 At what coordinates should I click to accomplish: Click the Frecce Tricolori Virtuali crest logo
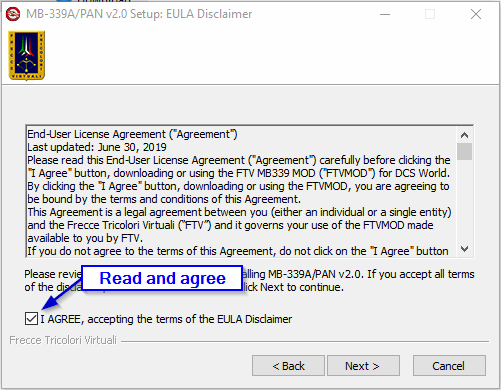tap(27, 55)
